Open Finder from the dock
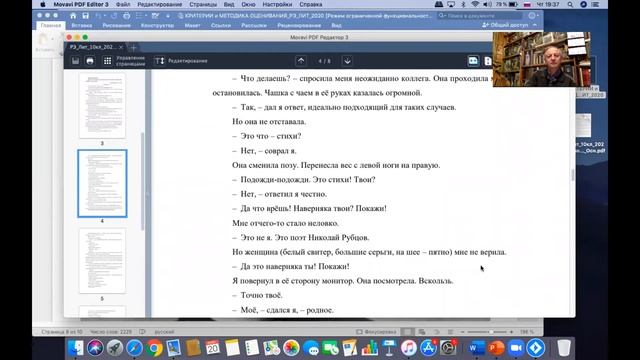The height and width of the screenshot is (360, 640). (x=76, y=348)
